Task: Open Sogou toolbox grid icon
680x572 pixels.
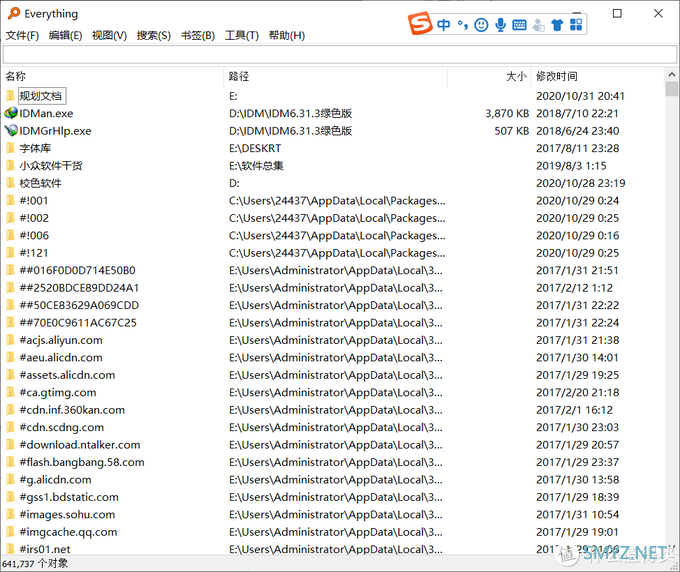Action: [x=576, y=25]
